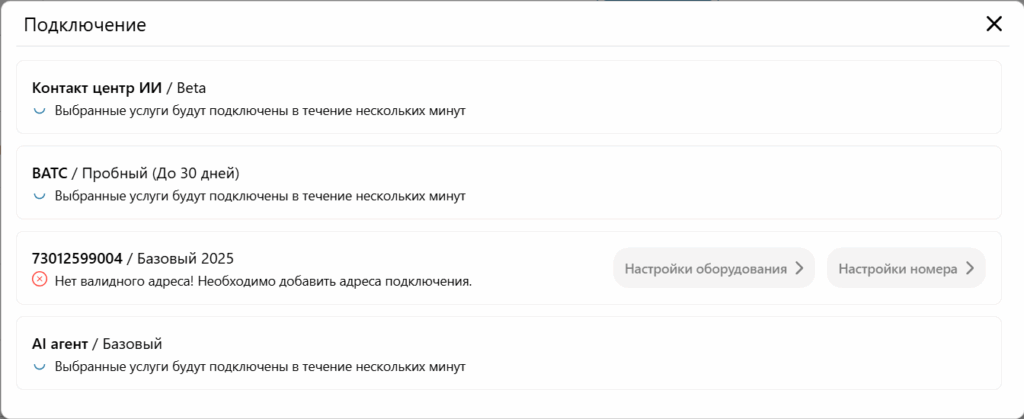Open Настройки номера
This screenshot has width=1024, height=419.
click(905, 268)
